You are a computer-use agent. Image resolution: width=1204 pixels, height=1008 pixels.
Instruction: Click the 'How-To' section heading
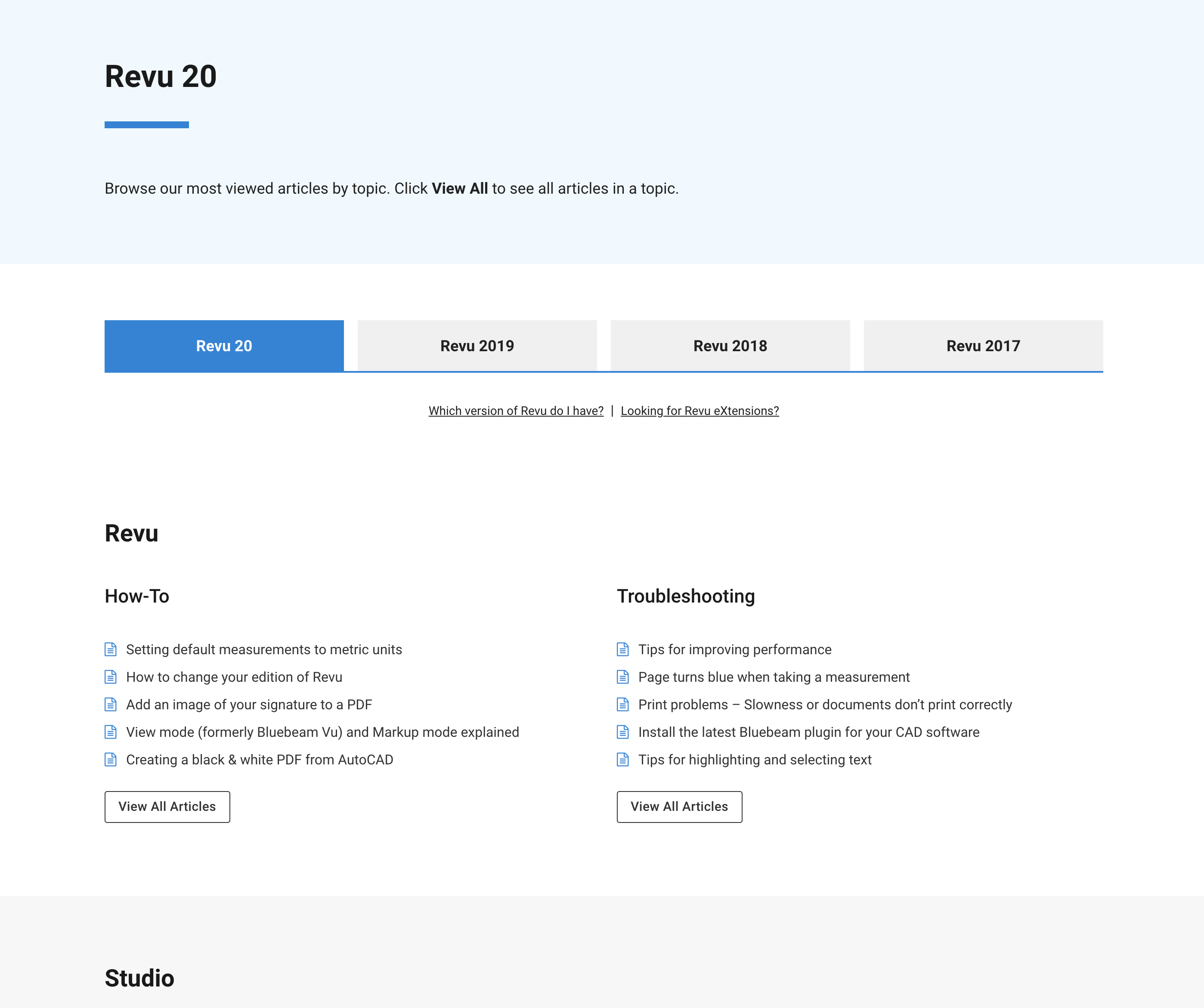[136, 596]
